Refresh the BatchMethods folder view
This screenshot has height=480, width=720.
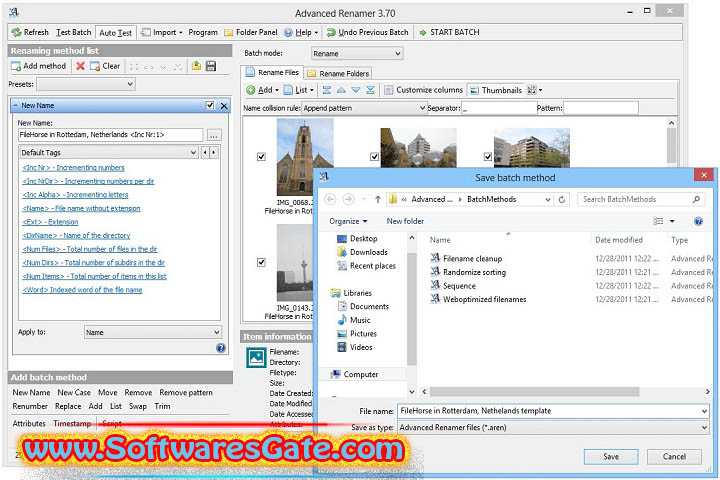coord(562,199)
